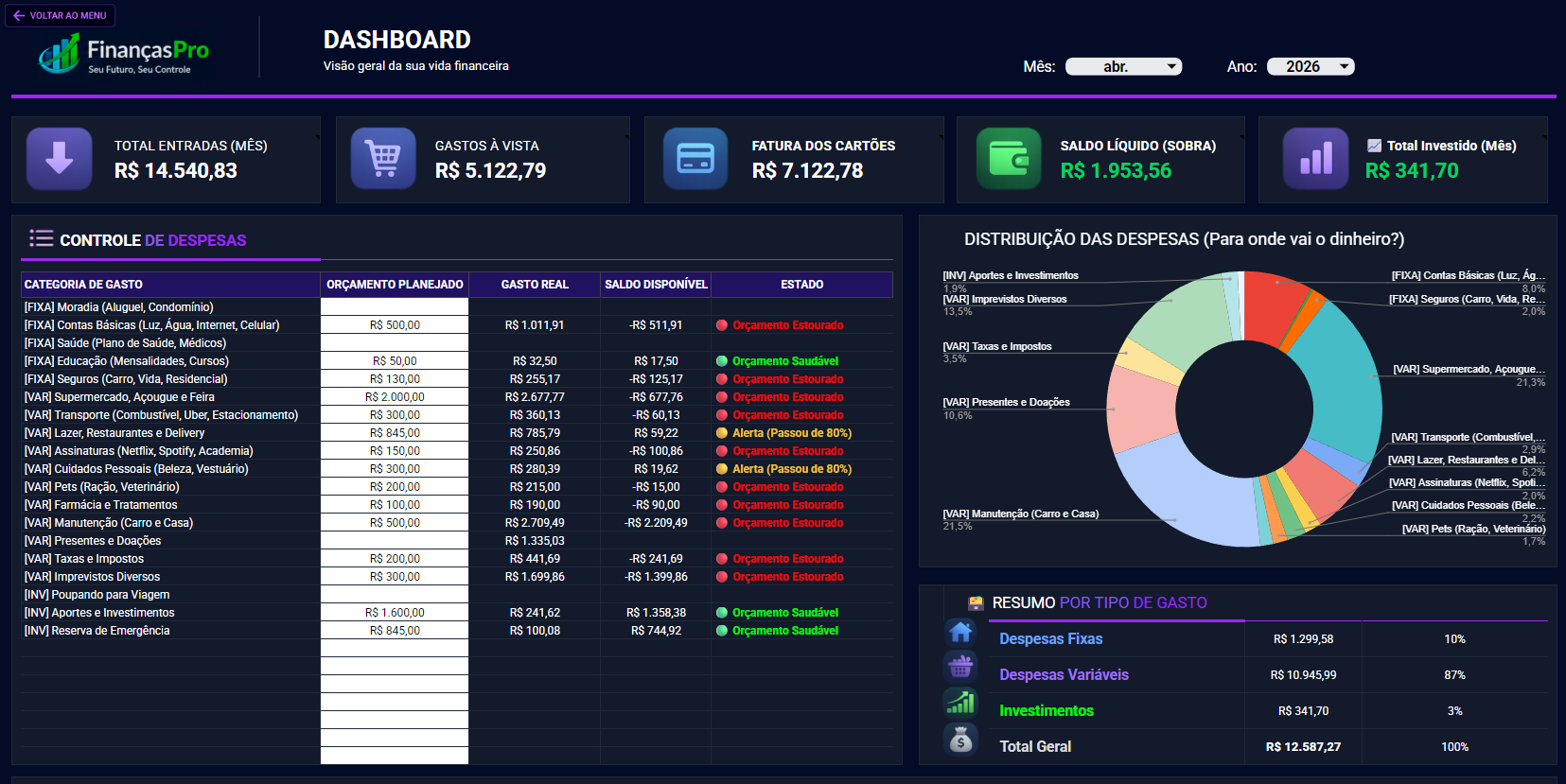Click the small chart emoji beside Total Investido

[x=1374, y=146]
